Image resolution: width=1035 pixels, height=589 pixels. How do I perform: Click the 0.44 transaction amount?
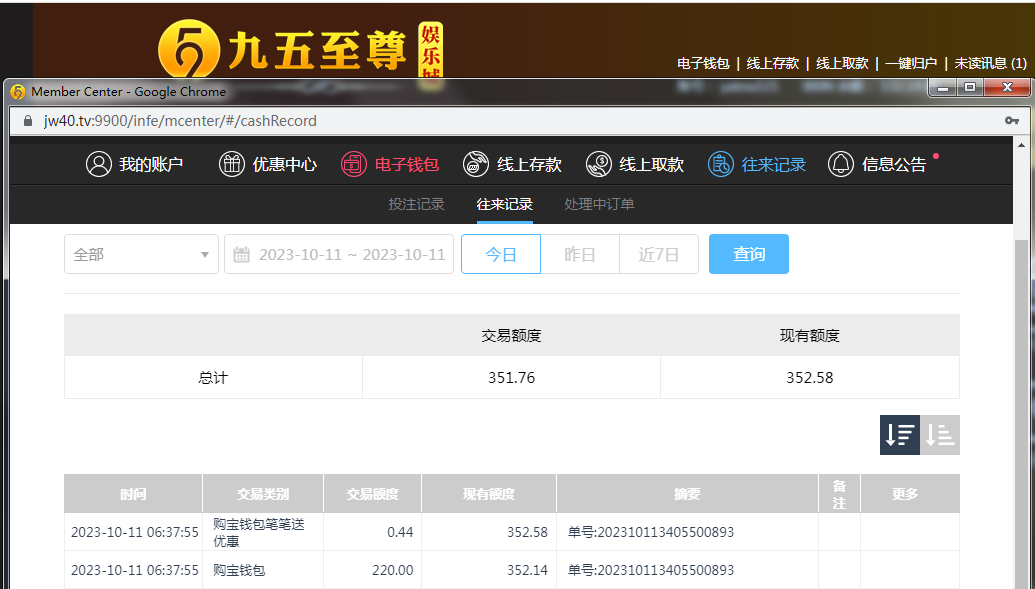pos(400,532)
